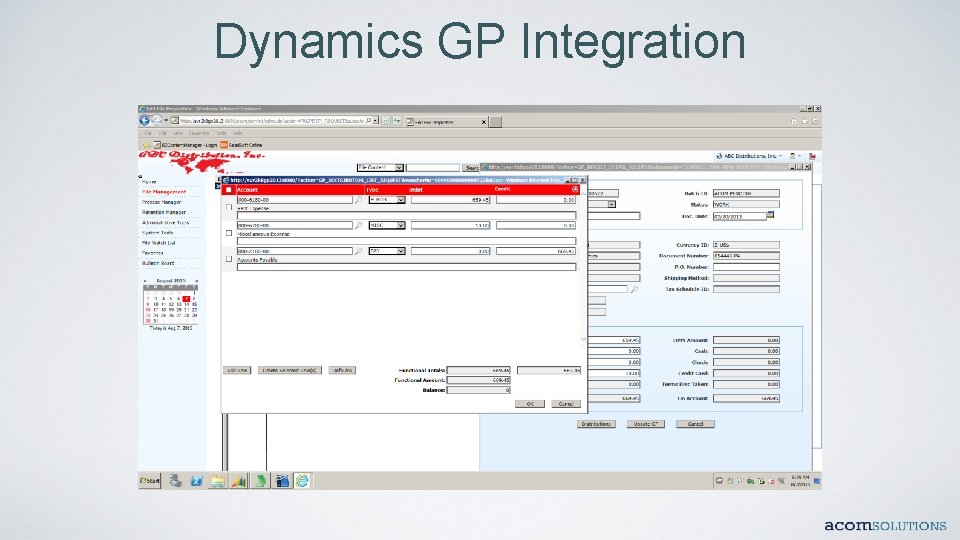
Task: Open the calendar icon beside Doc. Date
Action: (x=770, y=215)
